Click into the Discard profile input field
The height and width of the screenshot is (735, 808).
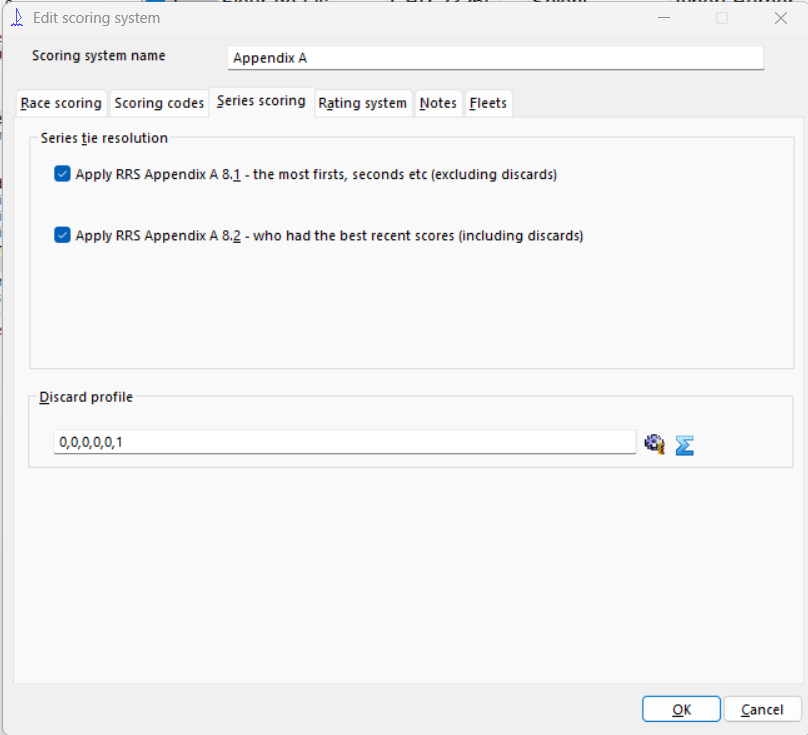[x=344, y=442]
